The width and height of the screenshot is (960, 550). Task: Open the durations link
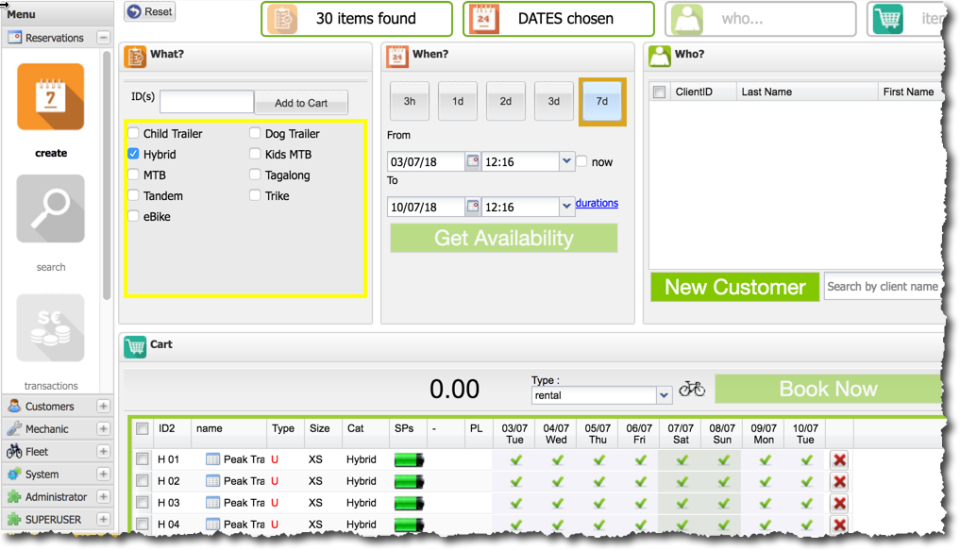pos(596,204)
